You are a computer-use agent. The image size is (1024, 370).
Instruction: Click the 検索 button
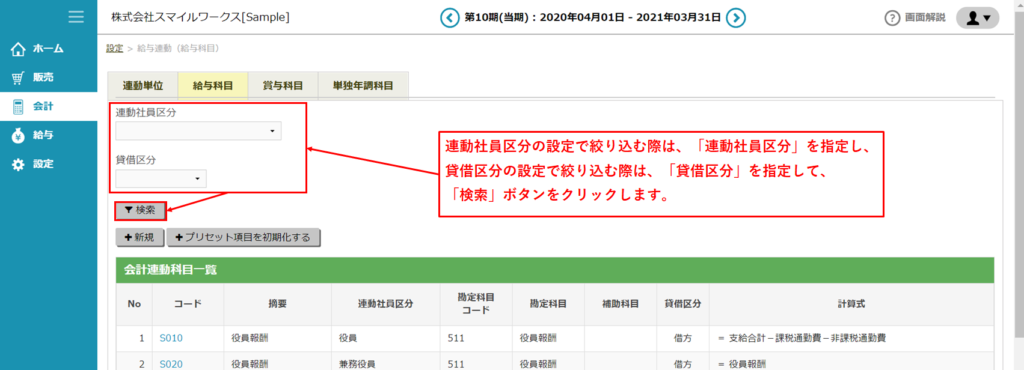point(140,210)
